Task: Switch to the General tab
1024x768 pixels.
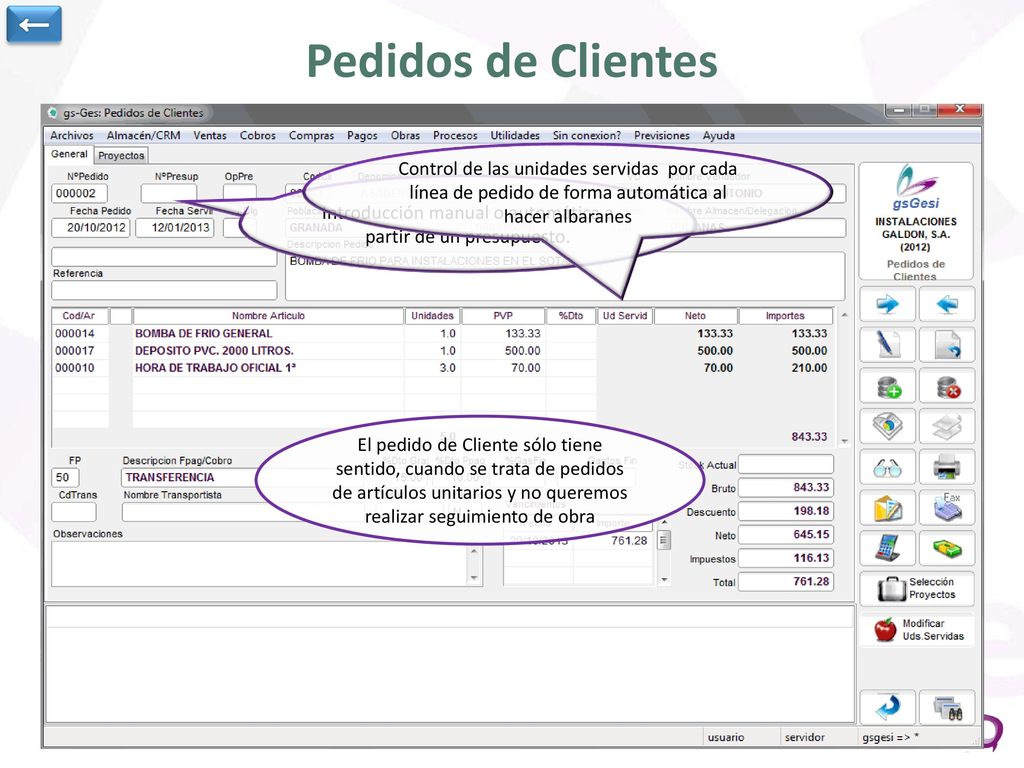Action: [x=69, y=154]
